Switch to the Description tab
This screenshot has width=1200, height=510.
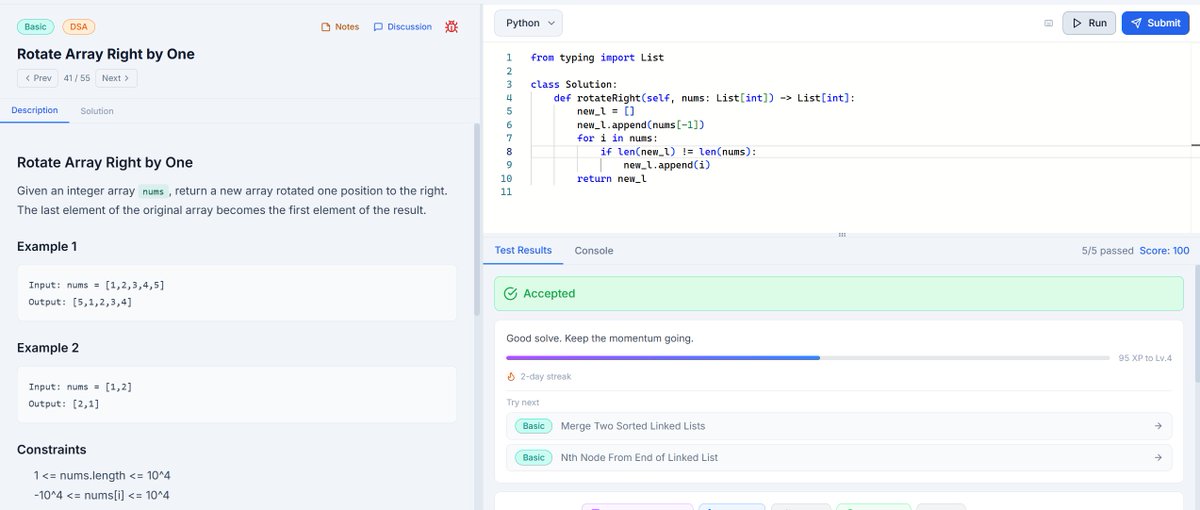click(34, 110)
